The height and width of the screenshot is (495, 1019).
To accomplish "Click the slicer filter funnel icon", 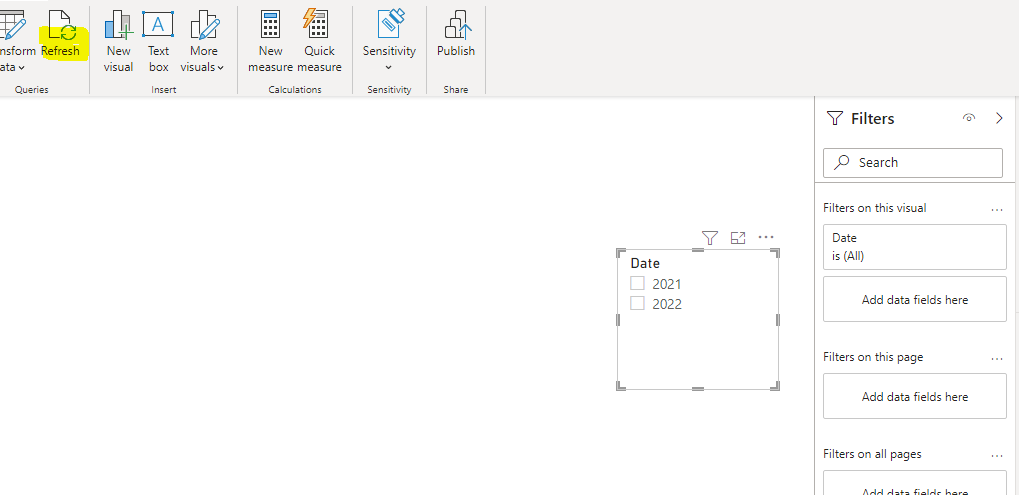I will pyautogui.click(x=710, y=238).
